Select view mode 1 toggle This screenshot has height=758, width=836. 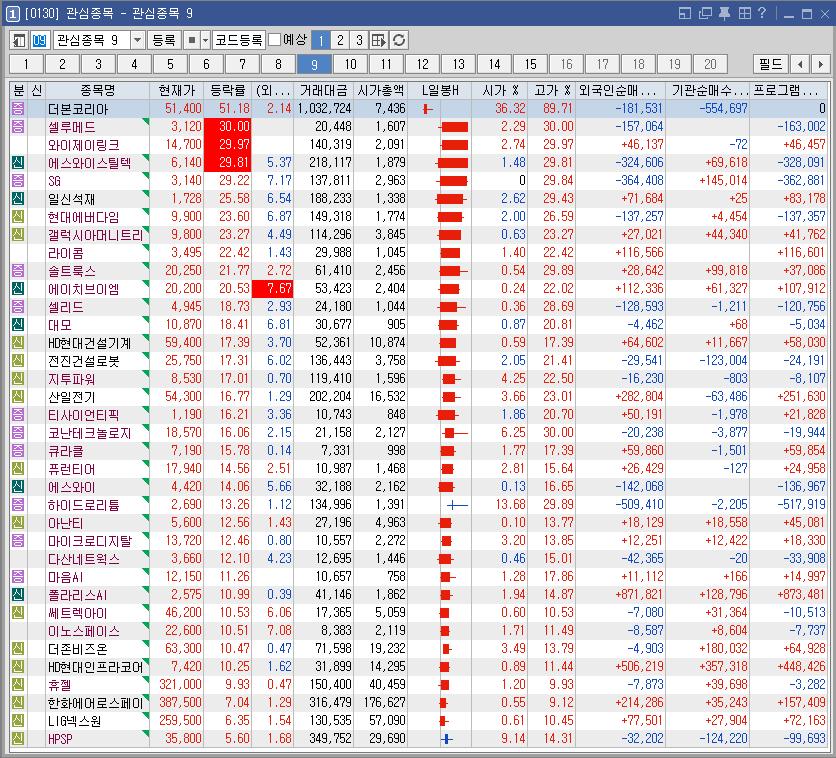[x=320, y=41]
